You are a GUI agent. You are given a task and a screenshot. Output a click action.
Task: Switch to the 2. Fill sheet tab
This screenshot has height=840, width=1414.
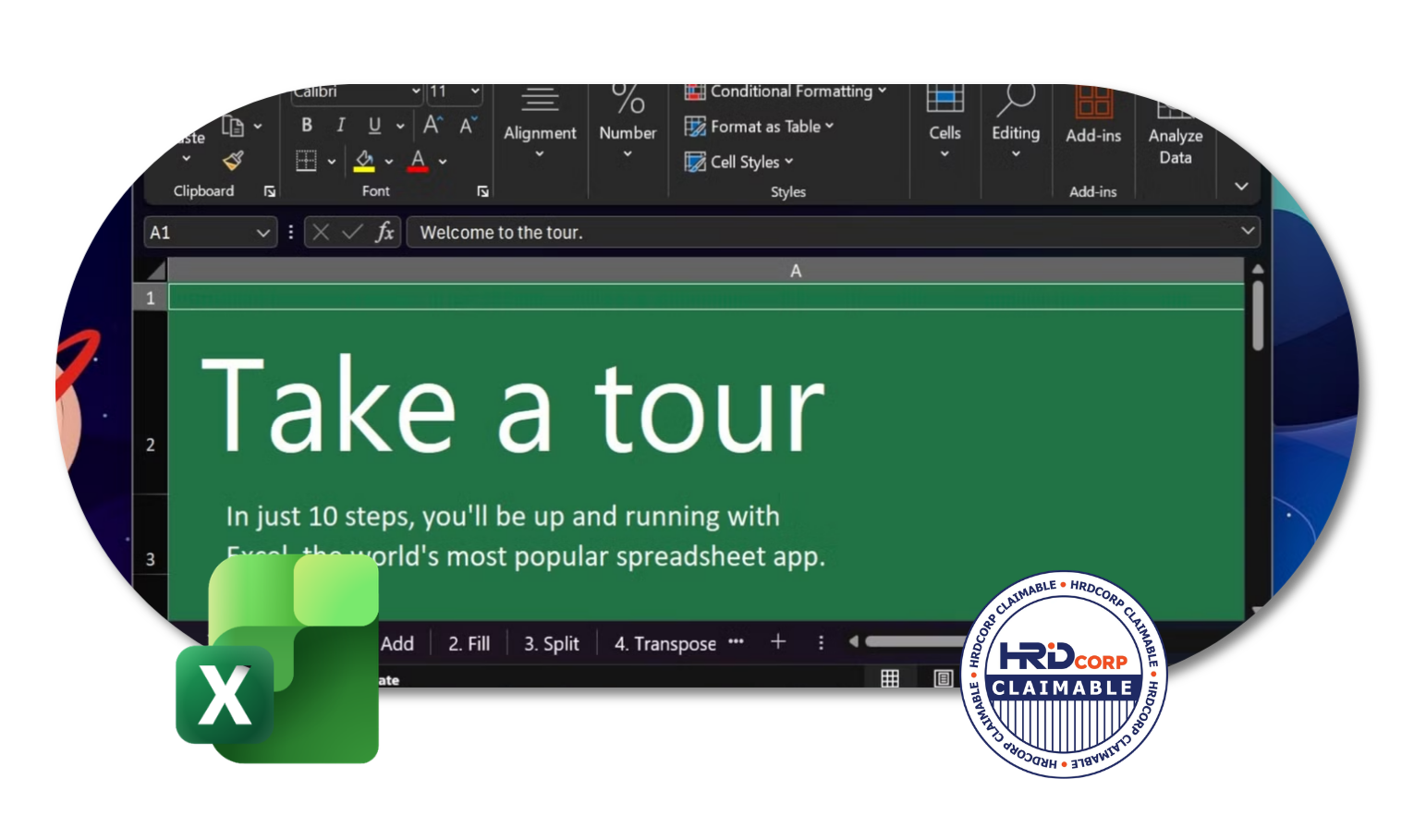pyautogui.click(x=469, y=643)
